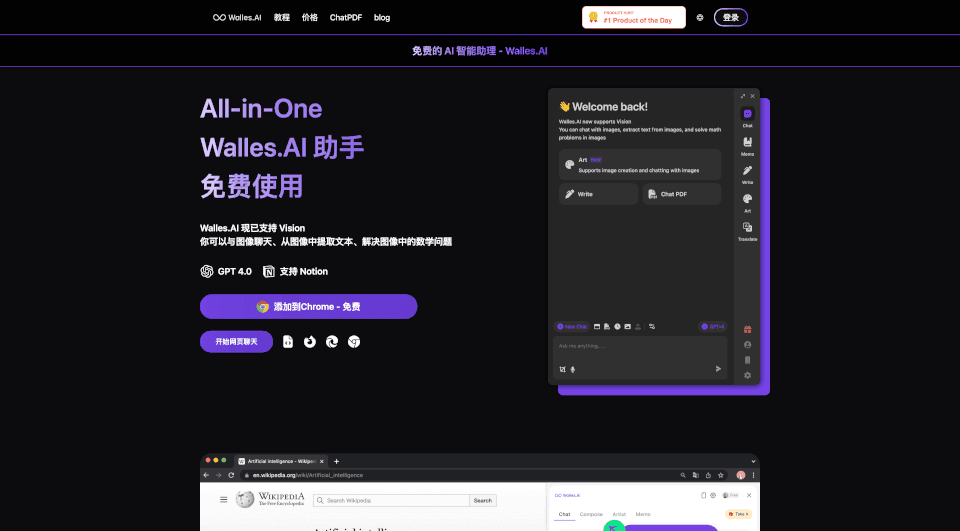This screenshot has width=960, height=531.
Task: Open the Product Hunt badge
Action: pyautogui.click(x=634, y=17)
